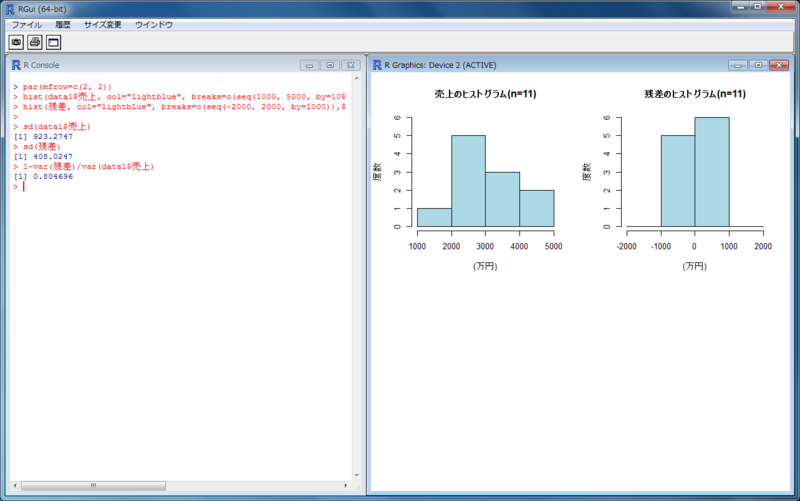Click the 0 to 1000 bar in 残差 histogram

[712, 172]
